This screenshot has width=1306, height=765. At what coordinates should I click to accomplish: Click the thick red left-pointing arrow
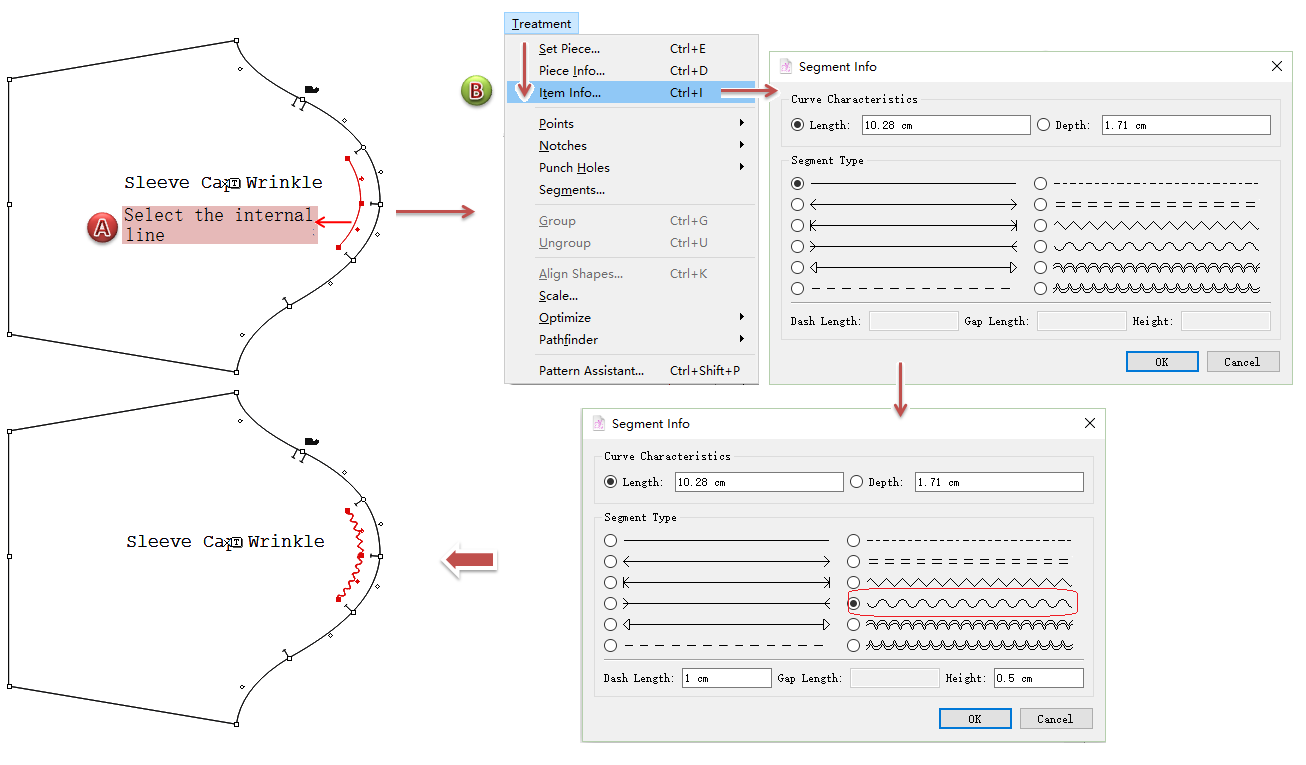[x=470, y=561]
